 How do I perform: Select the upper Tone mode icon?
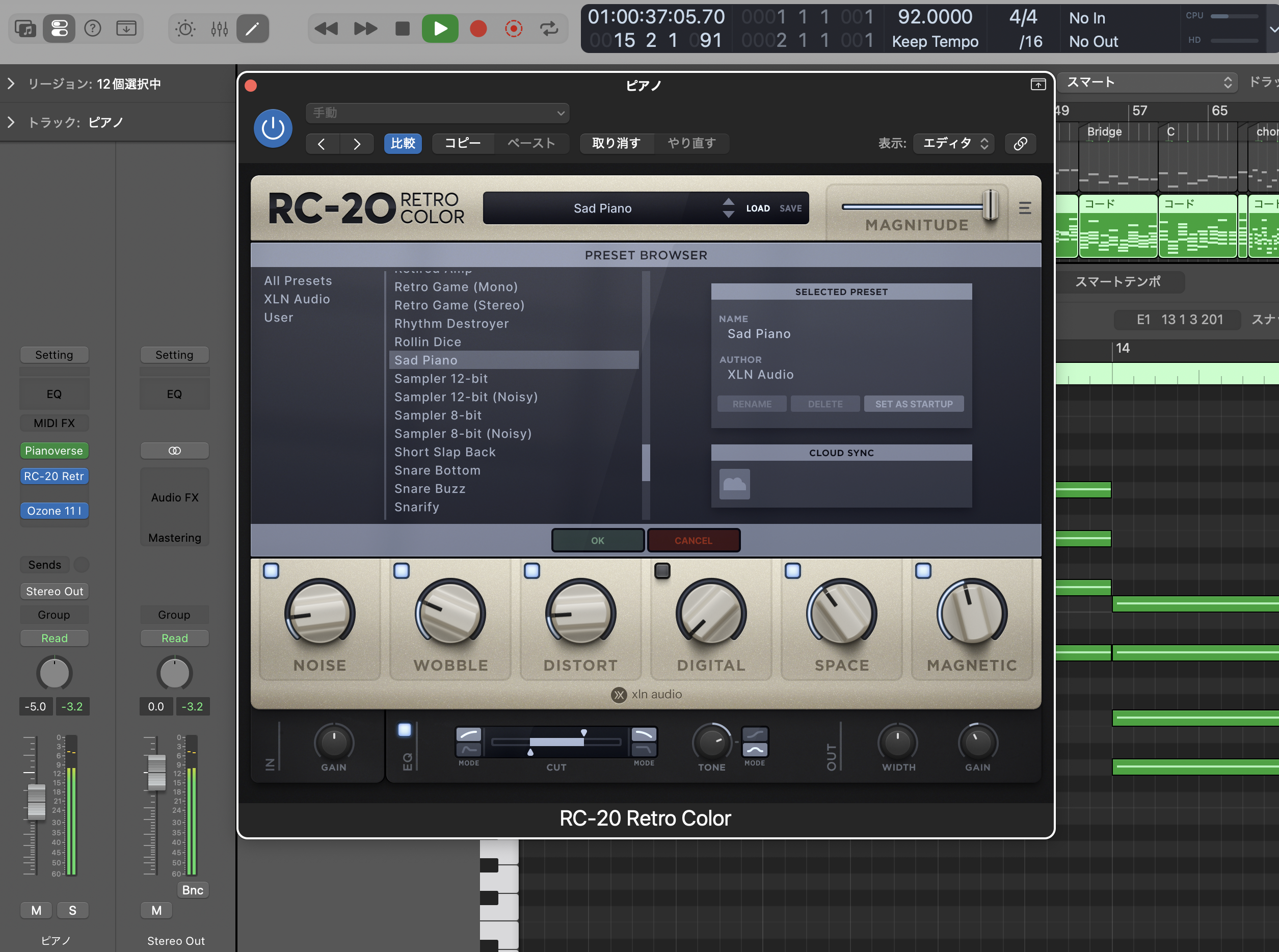pos(755,735)
